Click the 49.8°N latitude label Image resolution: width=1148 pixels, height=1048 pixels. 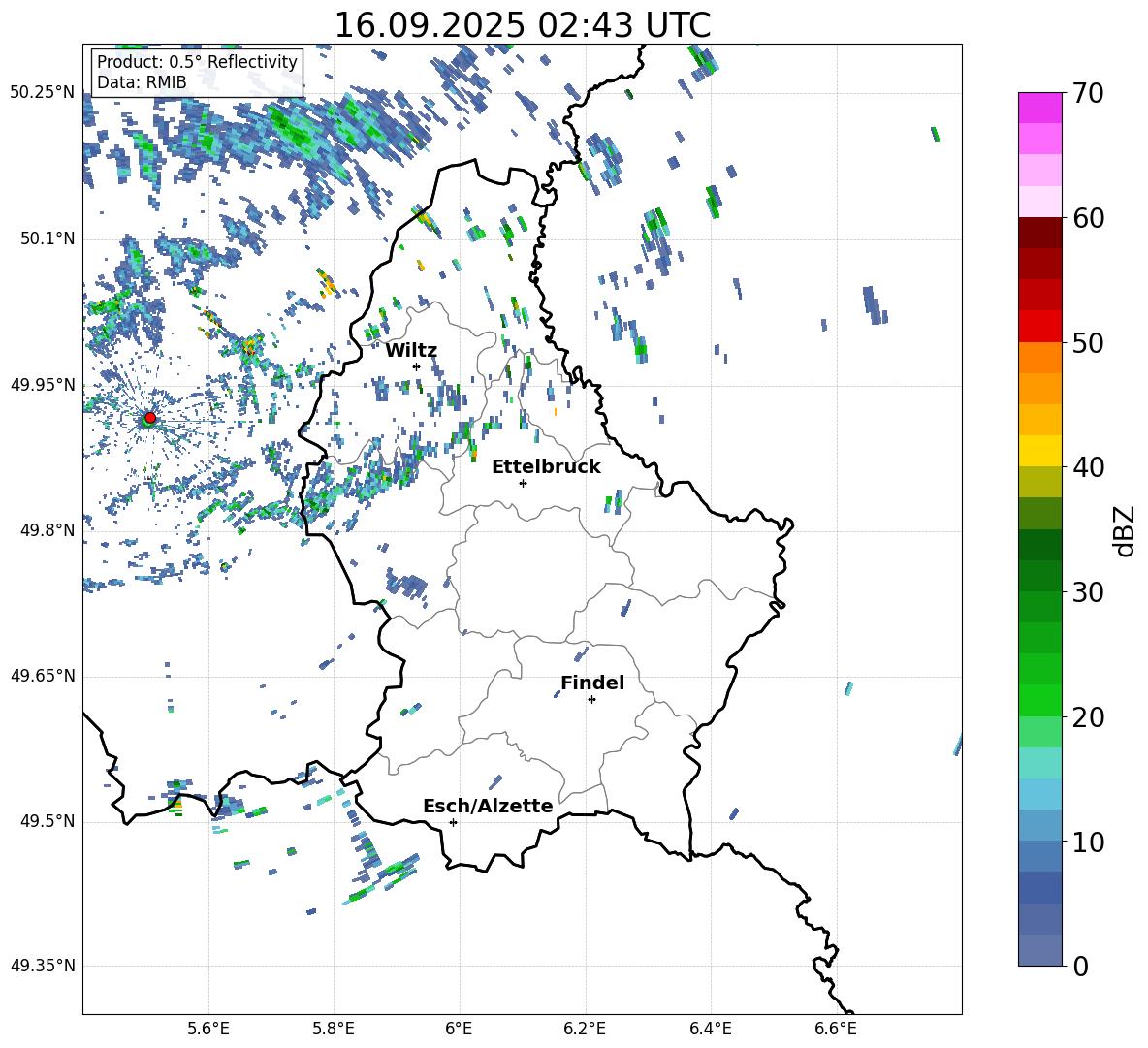(48, 530)
